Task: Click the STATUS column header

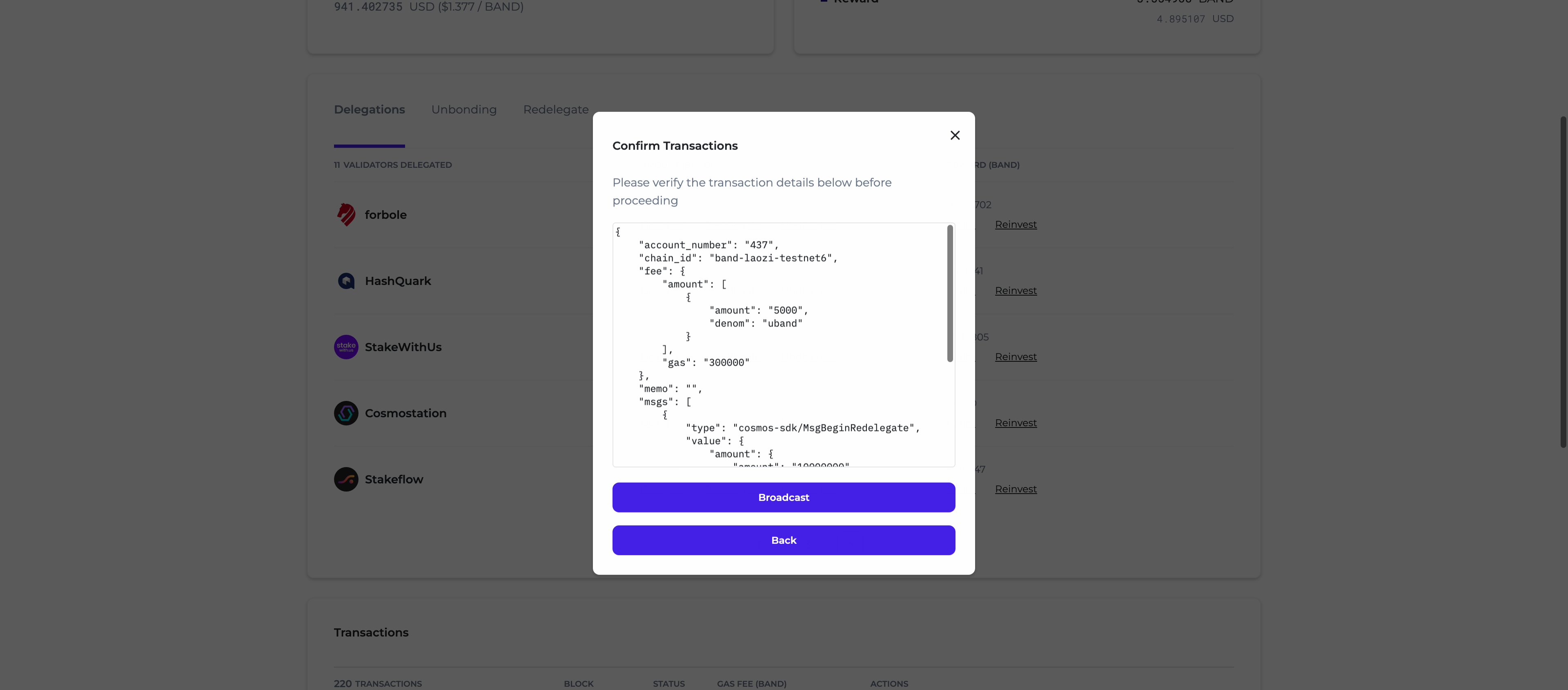Action: [x=668, y=683]
